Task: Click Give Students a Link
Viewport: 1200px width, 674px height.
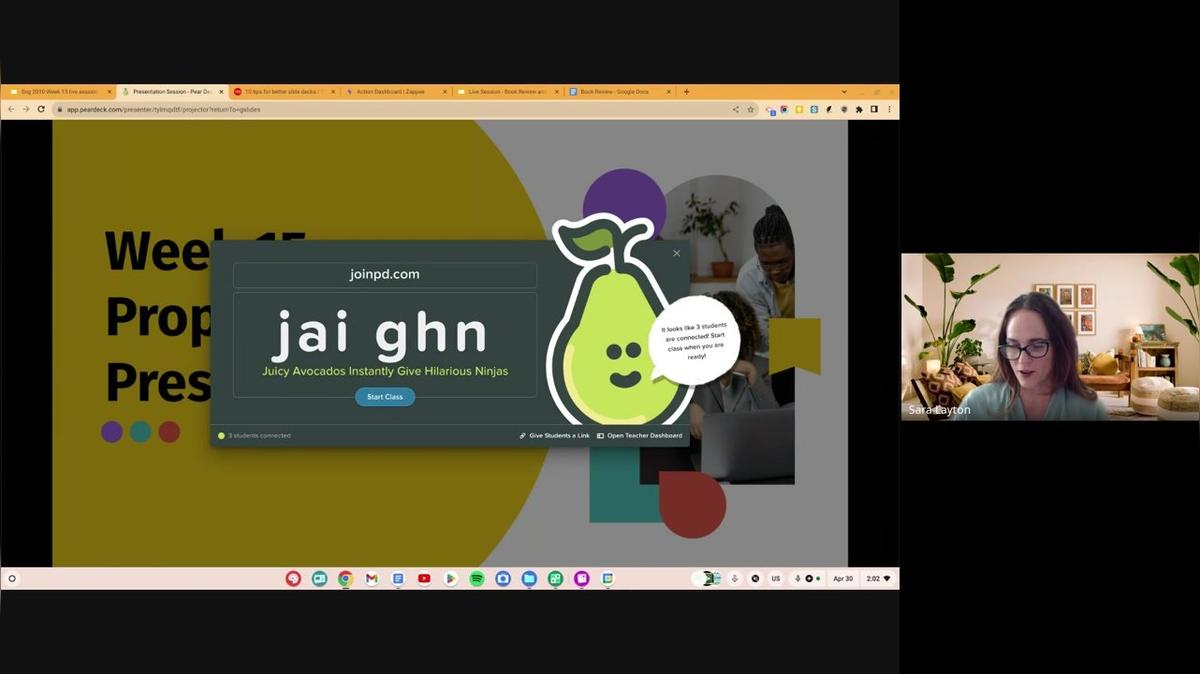Action: (x=554, y=436)
